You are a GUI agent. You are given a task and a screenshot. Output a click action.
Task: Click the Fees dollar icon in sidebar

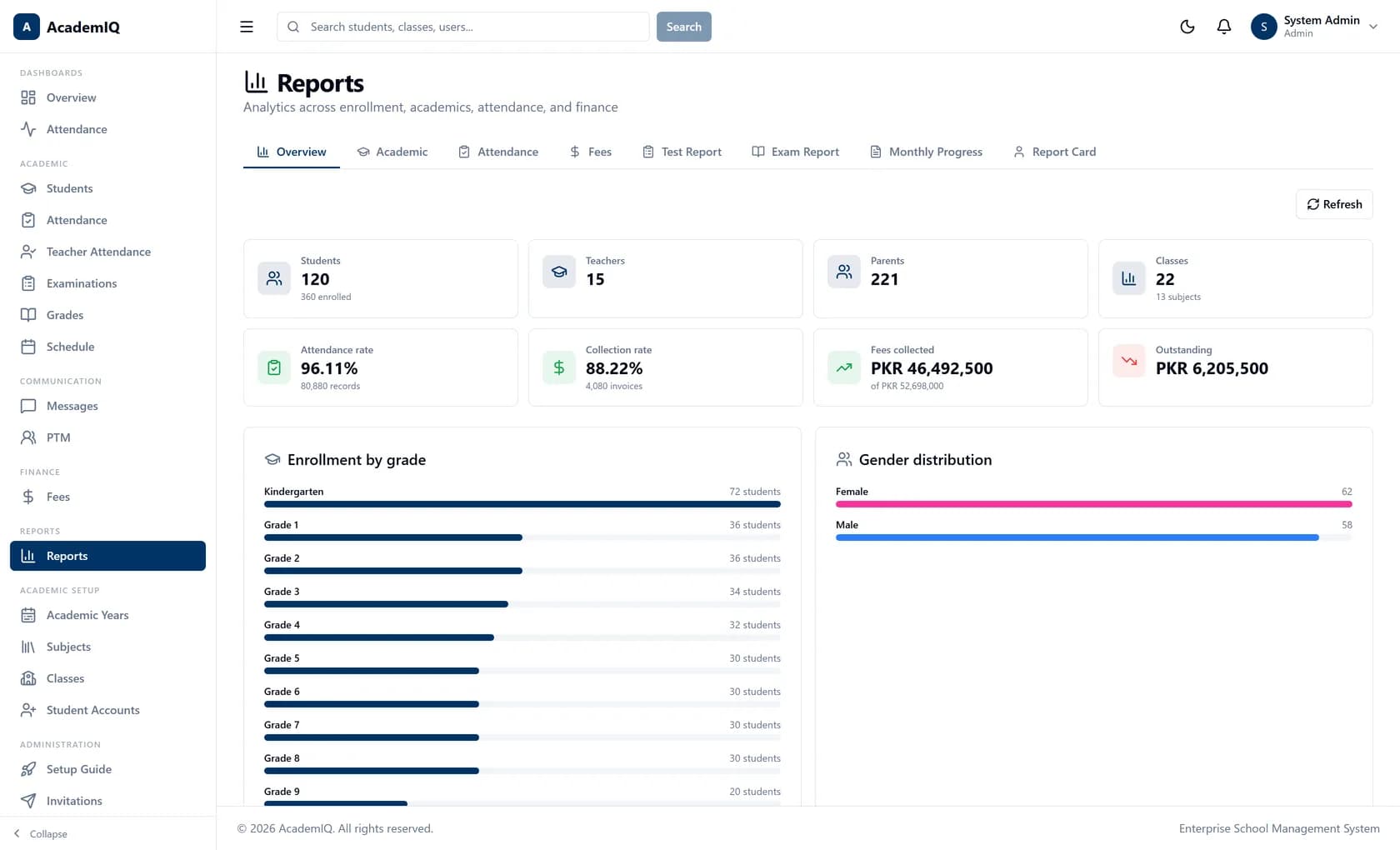(28, 497)
